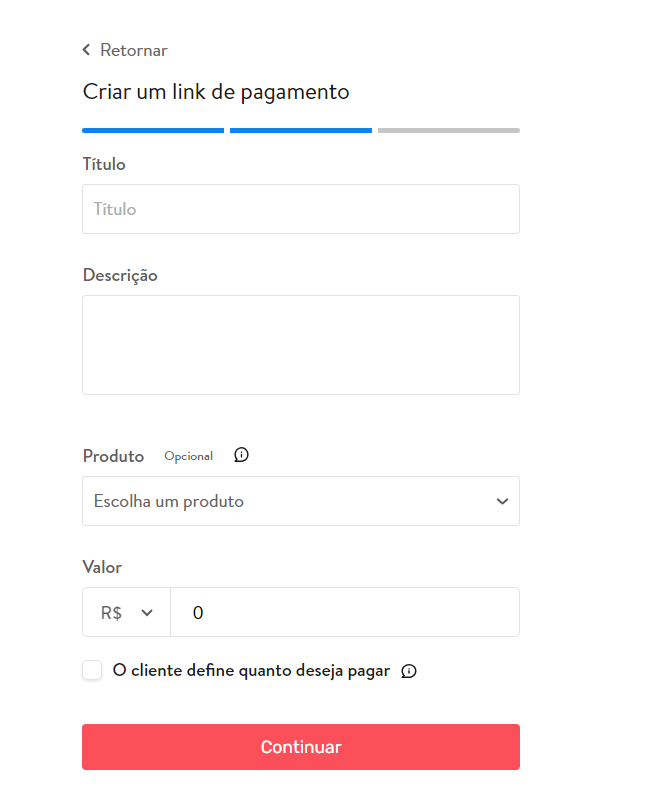Viewport: 646px width, 809px height.
Task: Select the first blue progress step bar
Action: tap(153, 131)
